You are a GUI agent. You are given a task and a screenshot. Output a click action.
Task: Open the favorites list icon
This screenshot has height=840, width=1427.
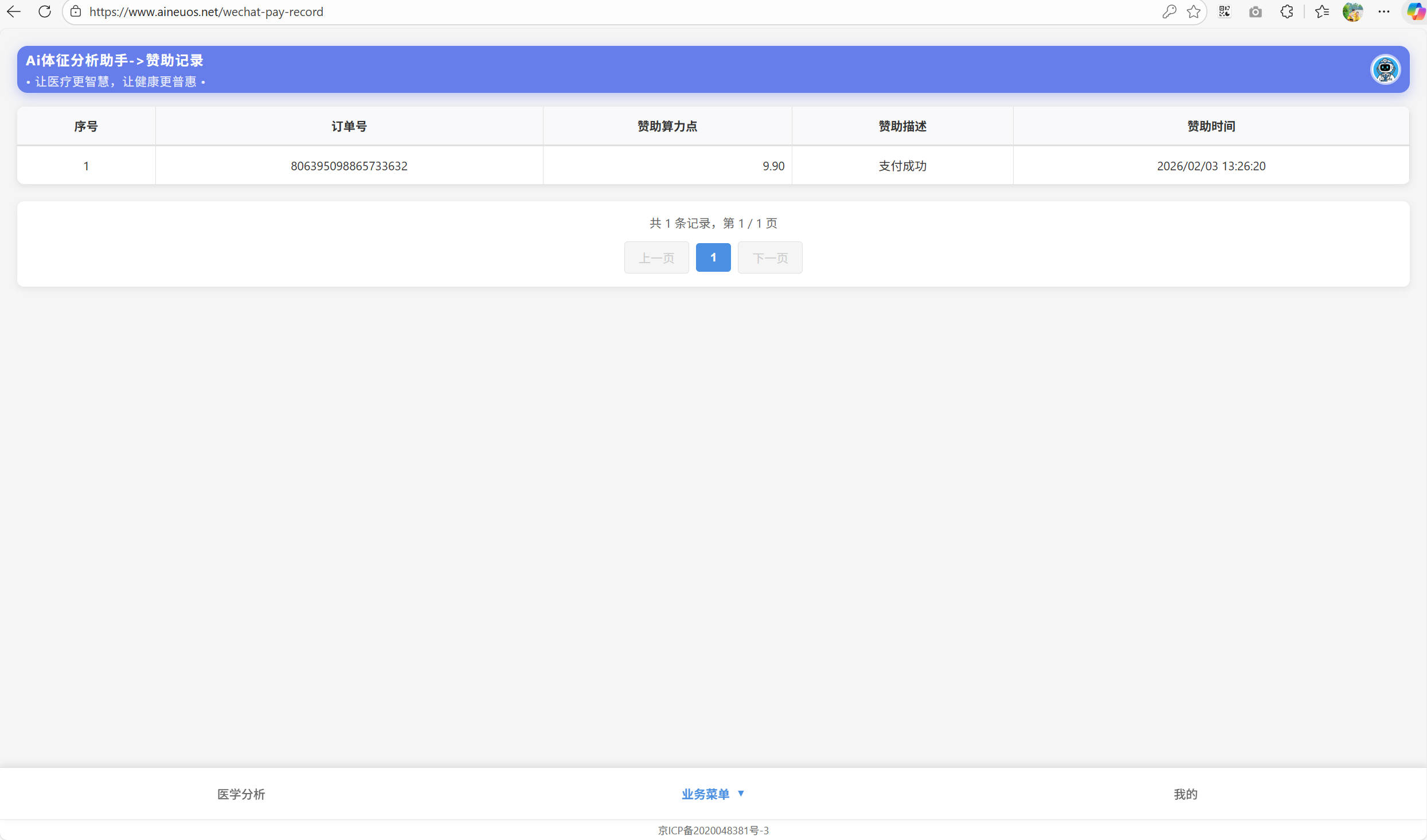1322,11
